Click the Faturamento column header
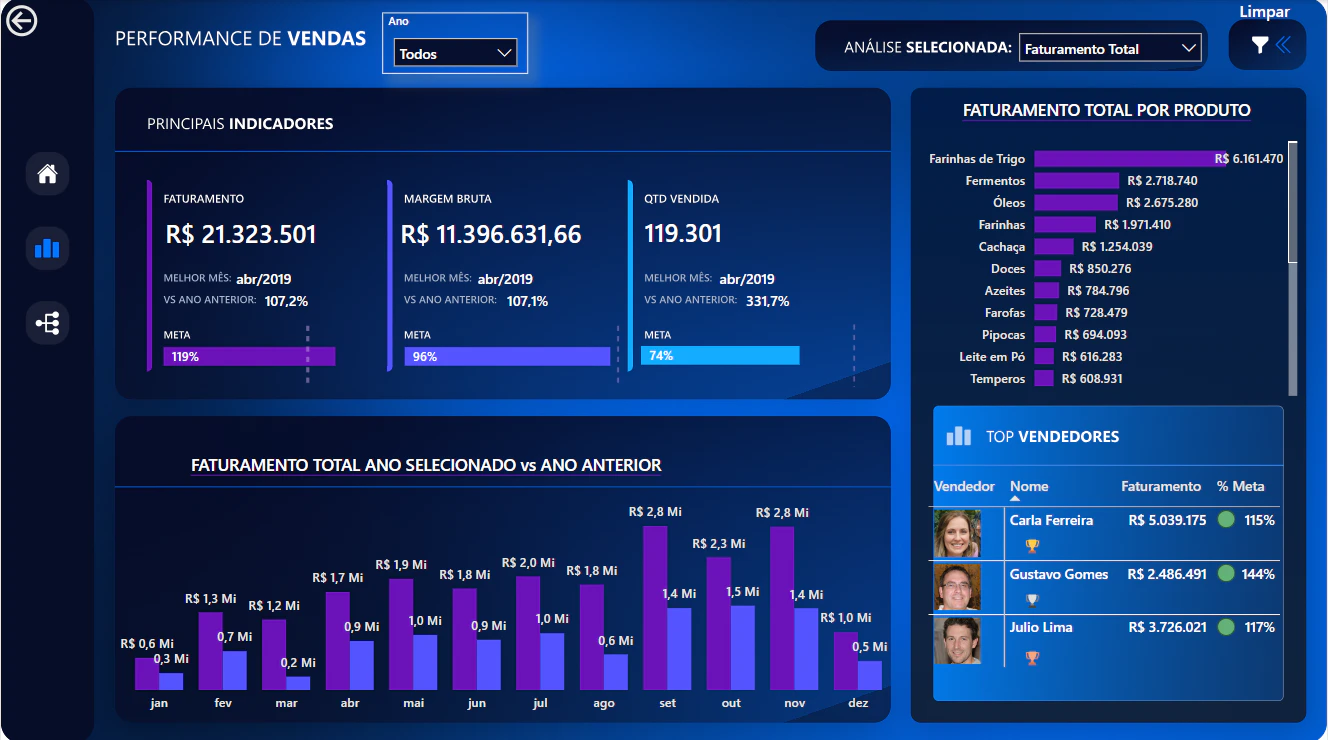The width and height of the screenshot is (1328, 740). tap(1161, 486)
